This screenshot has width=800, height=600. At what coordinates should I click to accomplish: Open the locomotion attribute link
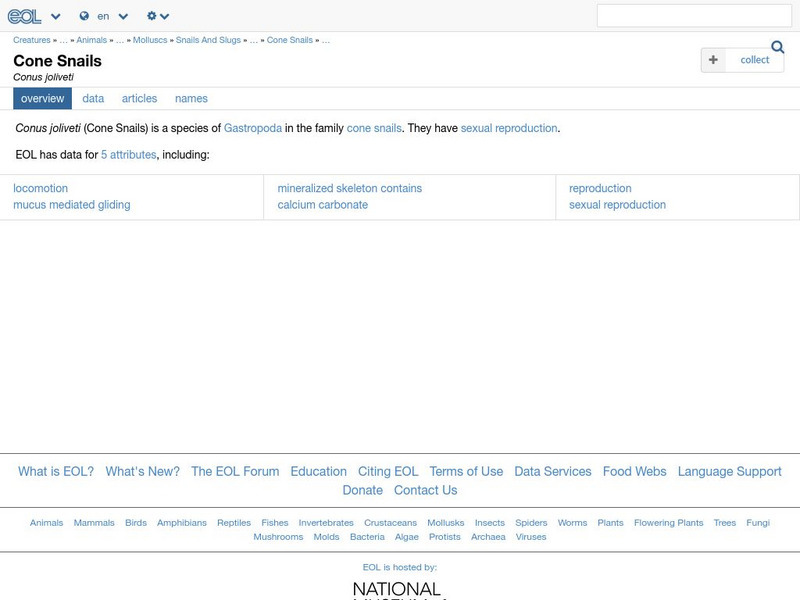(40, 188)
